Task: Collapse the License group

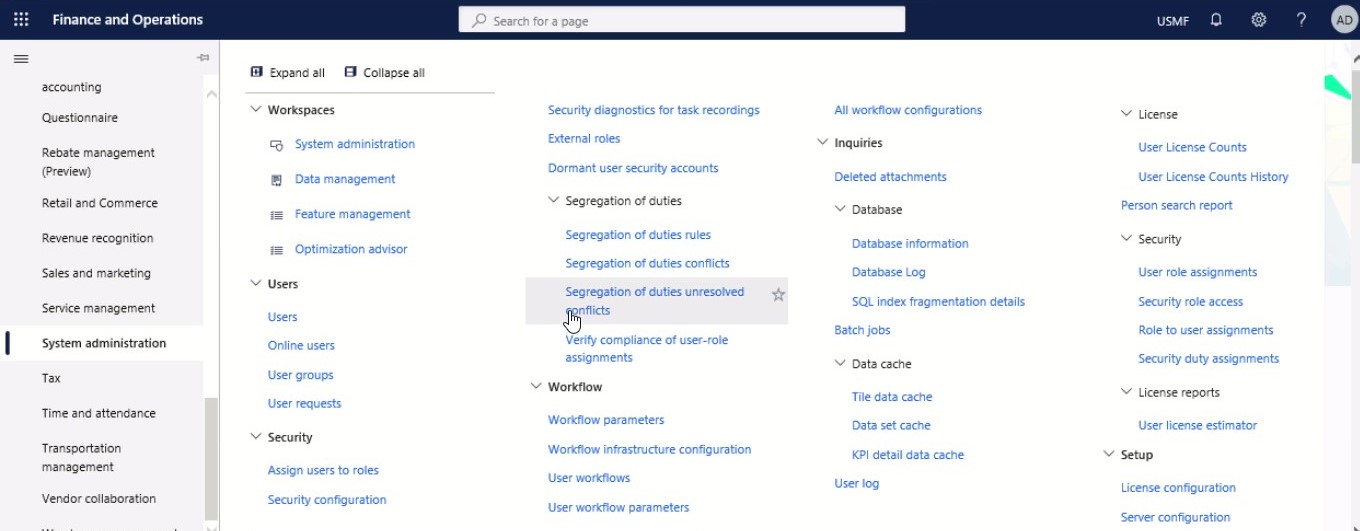Action: coord(1126,114)
